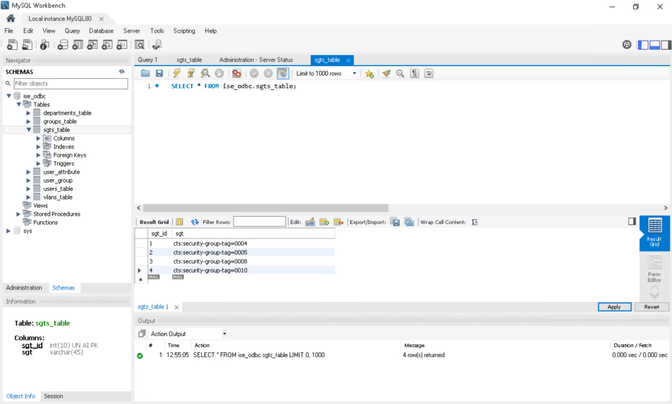Create a new table icon
This screenshot has width=672, height=404.
point(78,44)
